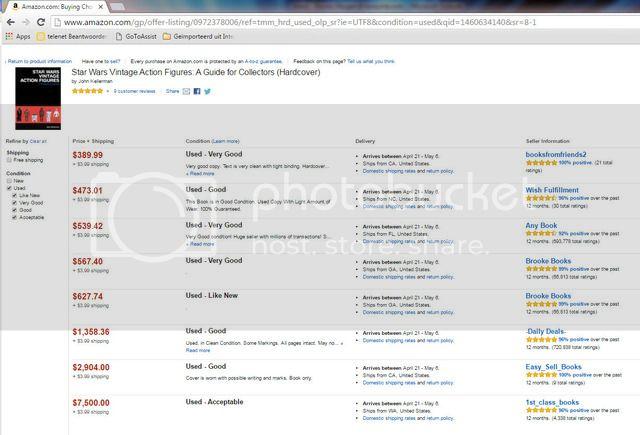
Task: Open Domestic shipping rates for $2,904.00 offer
Action: point(389,383)
